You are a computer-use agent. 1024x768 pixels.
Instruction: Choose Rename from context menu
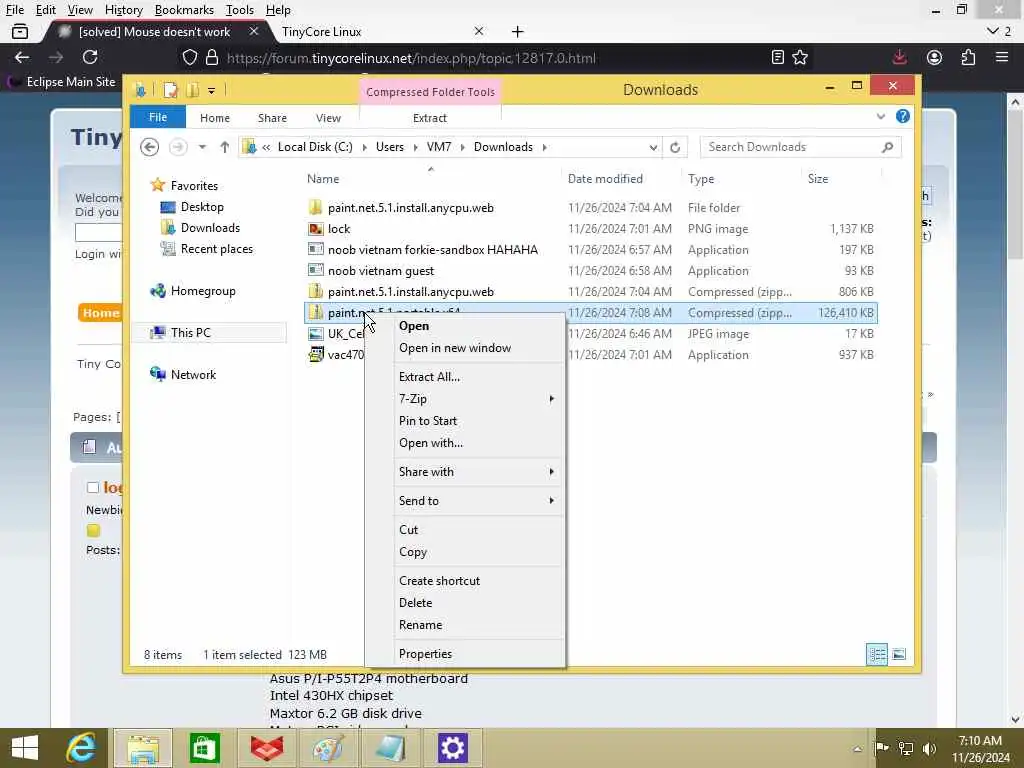tap(420, 625)
